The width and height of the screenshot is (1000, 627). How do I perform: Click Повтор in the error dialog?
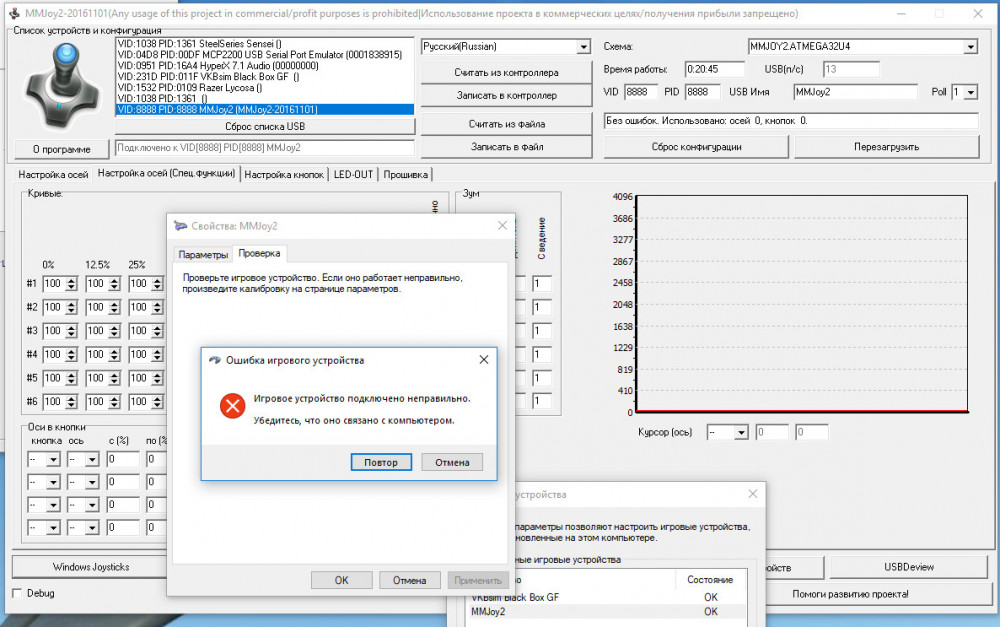pos(381,462)
